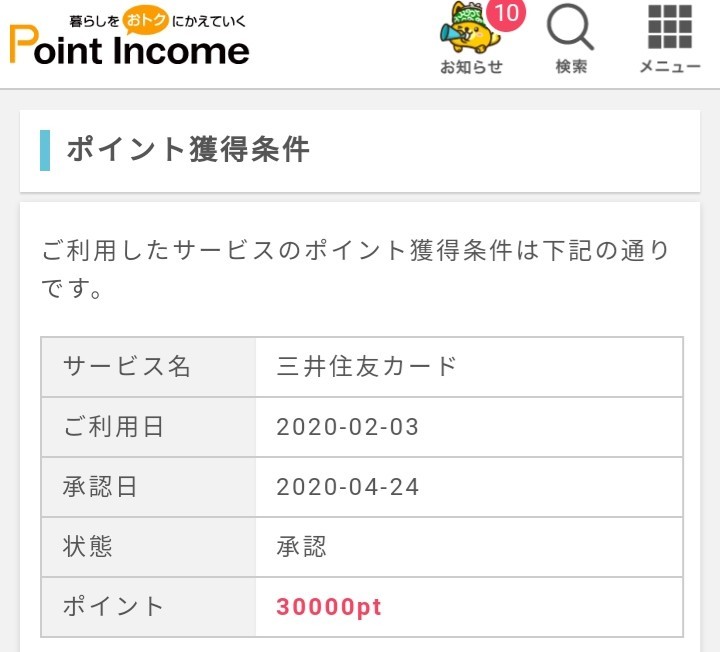
Task: Select the 三井住友カード service name value
Action: coord(367,366)
